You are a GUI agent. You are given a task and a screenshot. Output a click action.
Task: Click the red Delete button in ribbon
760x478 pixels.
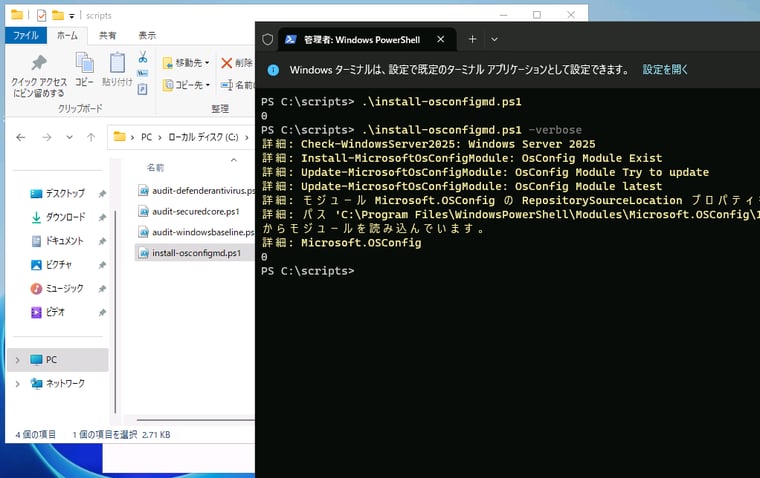[237, 63]
